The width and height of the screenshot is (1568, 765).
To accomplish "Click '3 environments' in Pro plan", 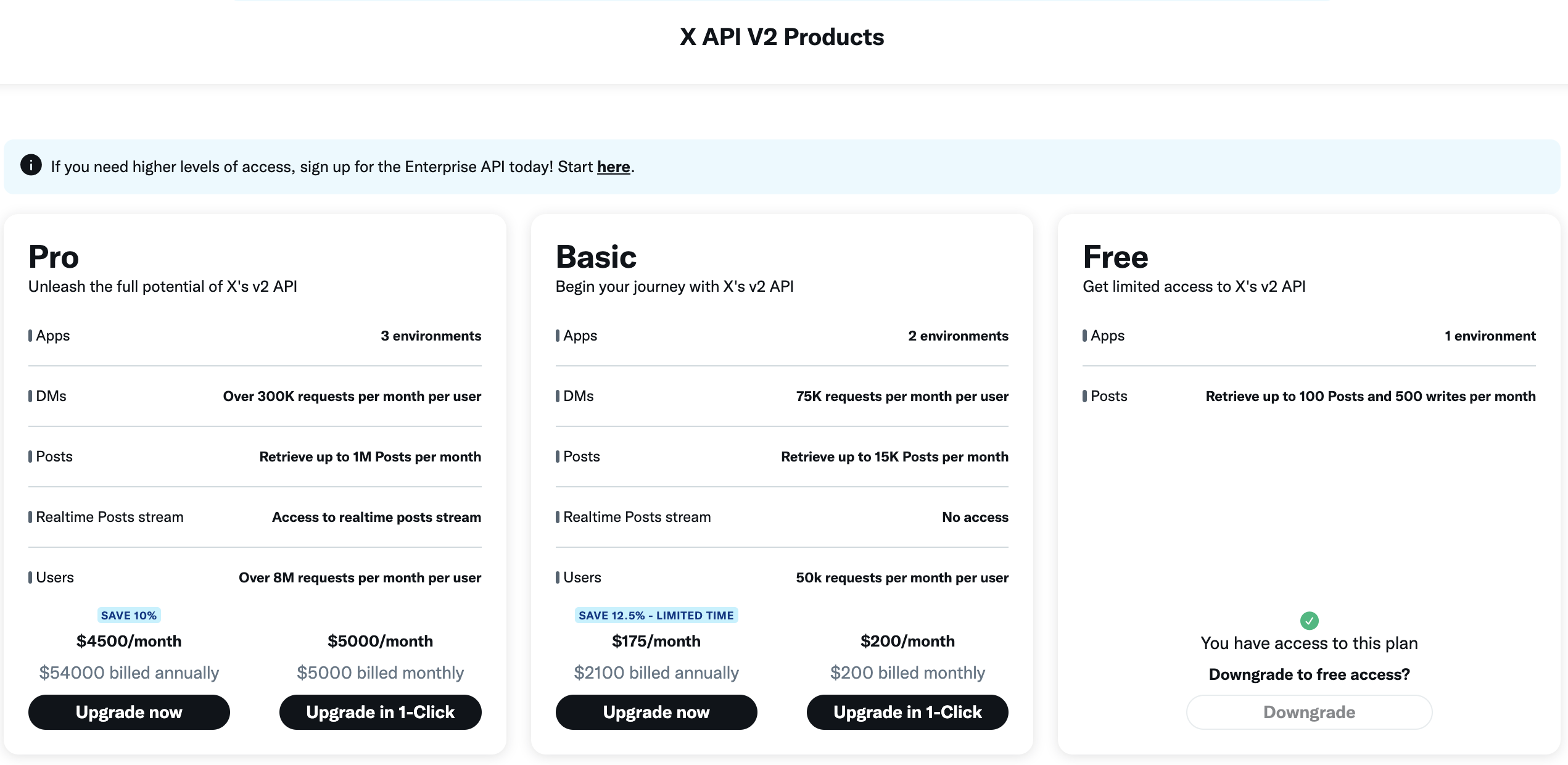I will (x=431, y=336).
